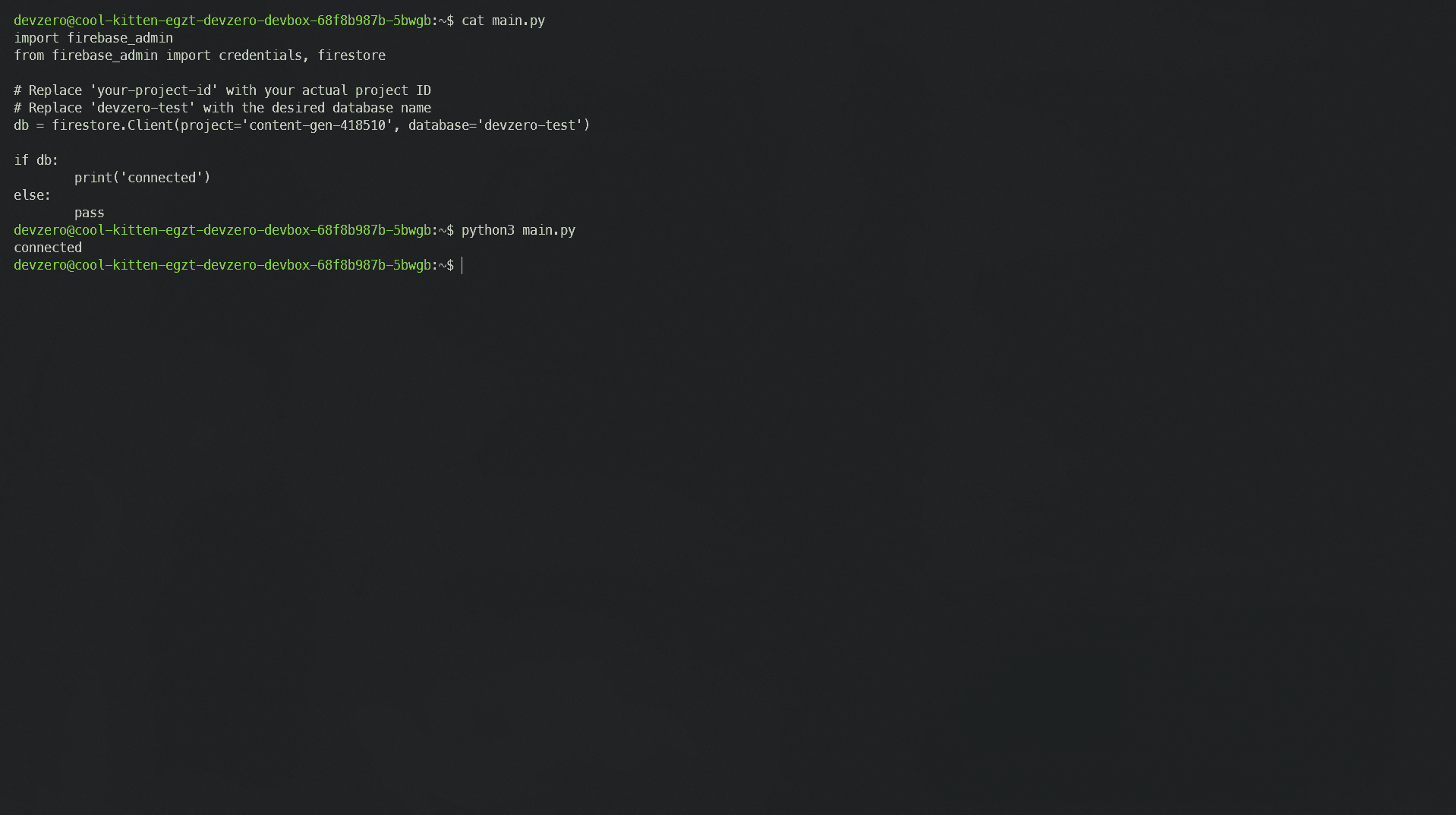Click the 'your-project-id' comment text
This screenshot has width=1456, height=815.
click(x=153, y=90)
